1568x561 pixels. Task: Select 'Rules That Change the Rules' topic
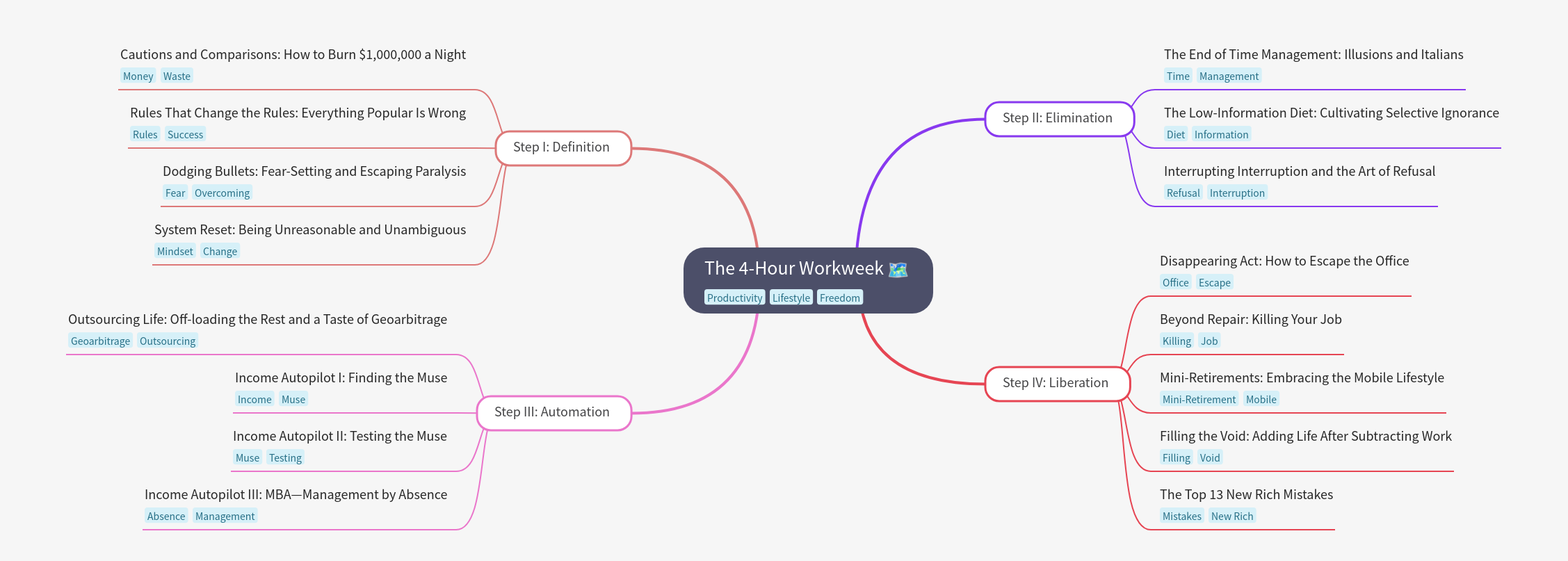tap(298, 113)
